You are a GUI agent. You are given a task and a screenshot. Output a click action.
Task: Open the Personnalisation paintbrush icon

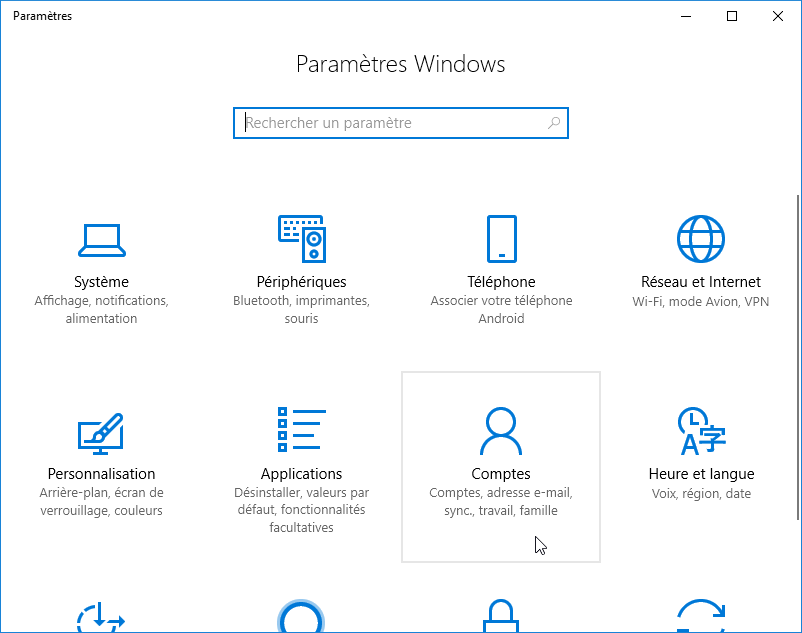click(101, 434)
